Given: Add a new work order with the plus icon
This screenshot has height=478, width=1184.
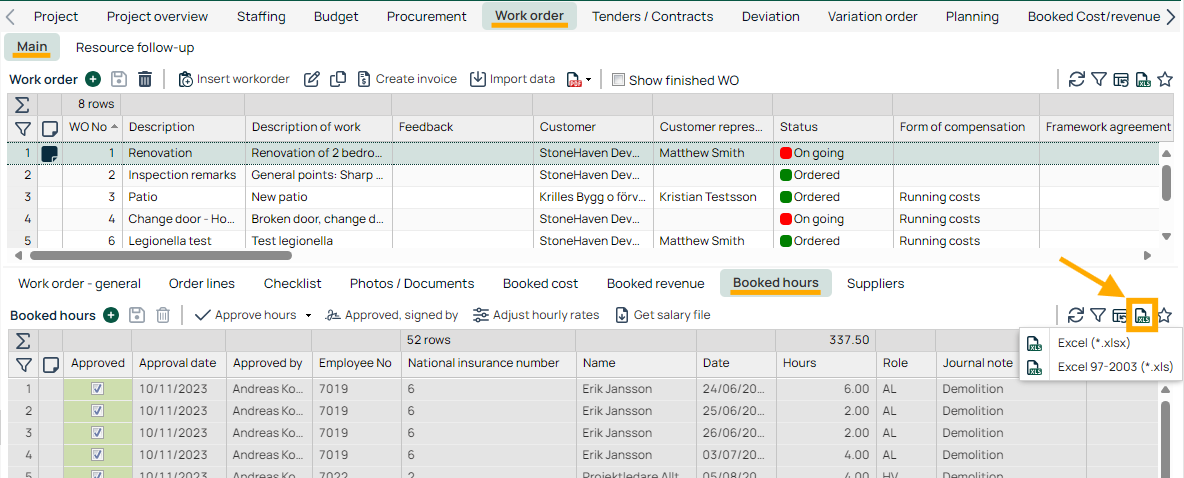Looking at the screenshot, I should [93, 79].
